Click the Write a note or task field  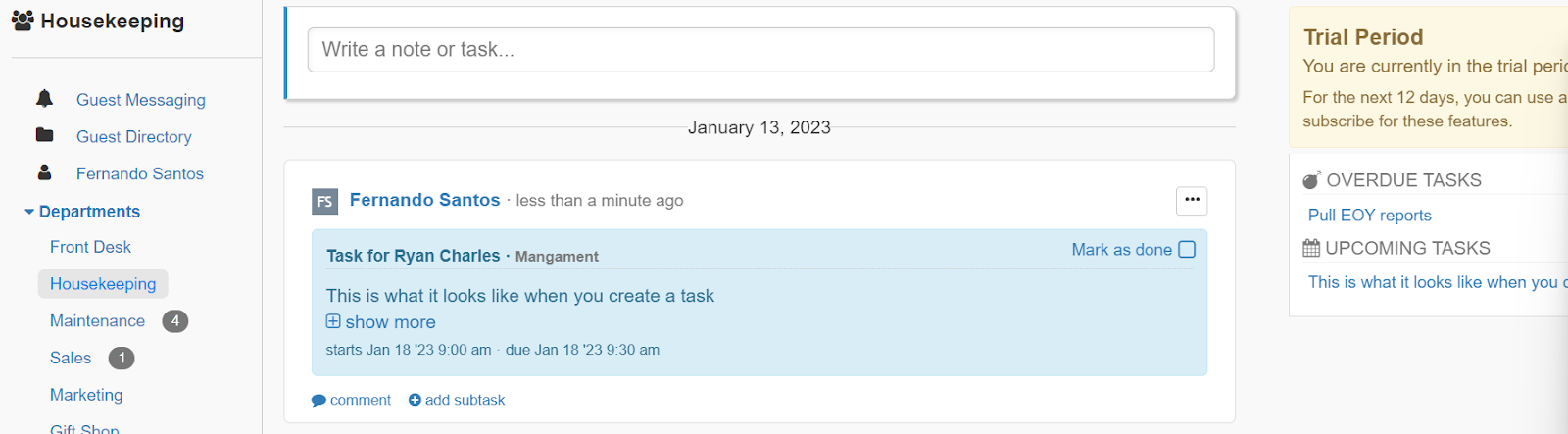point(760,49)
